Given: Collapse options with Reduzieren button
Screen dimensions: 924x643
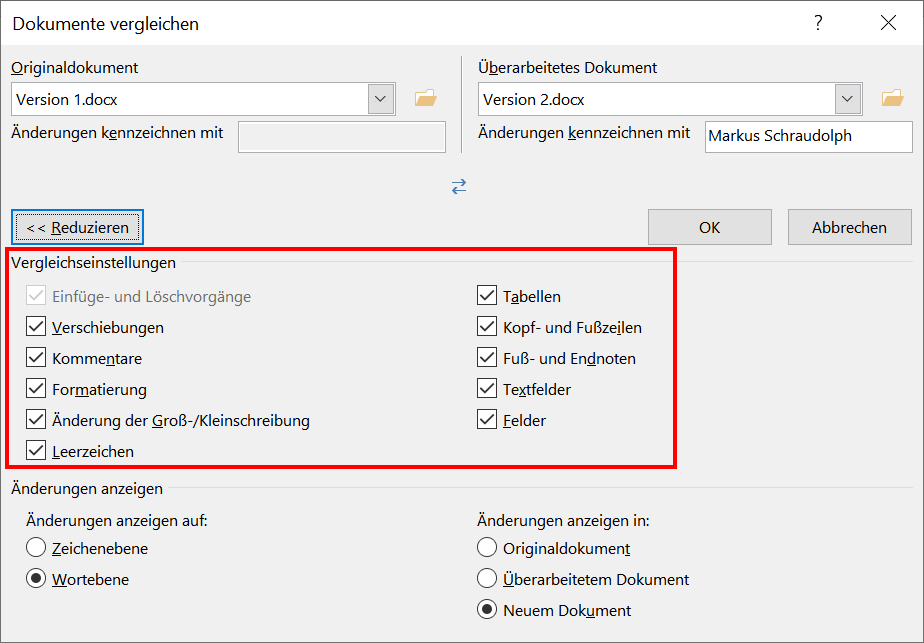Looking at the screenshot, I should [x=77, y=227].
